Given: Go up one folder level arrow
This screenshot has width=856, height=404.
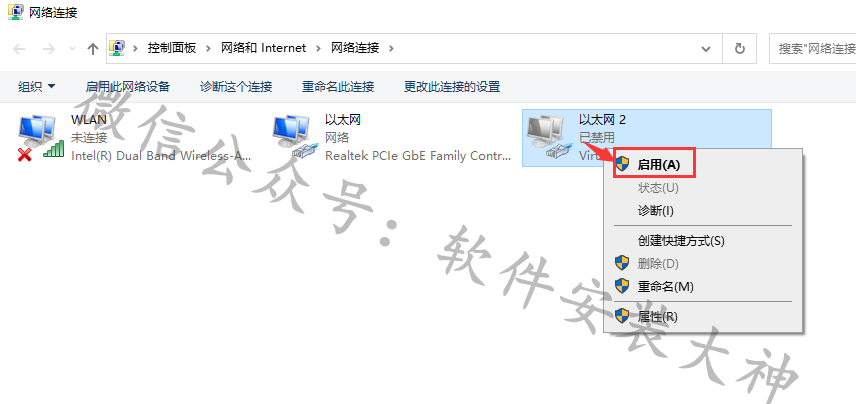Looking at the screenshot, I should (93, 49).
